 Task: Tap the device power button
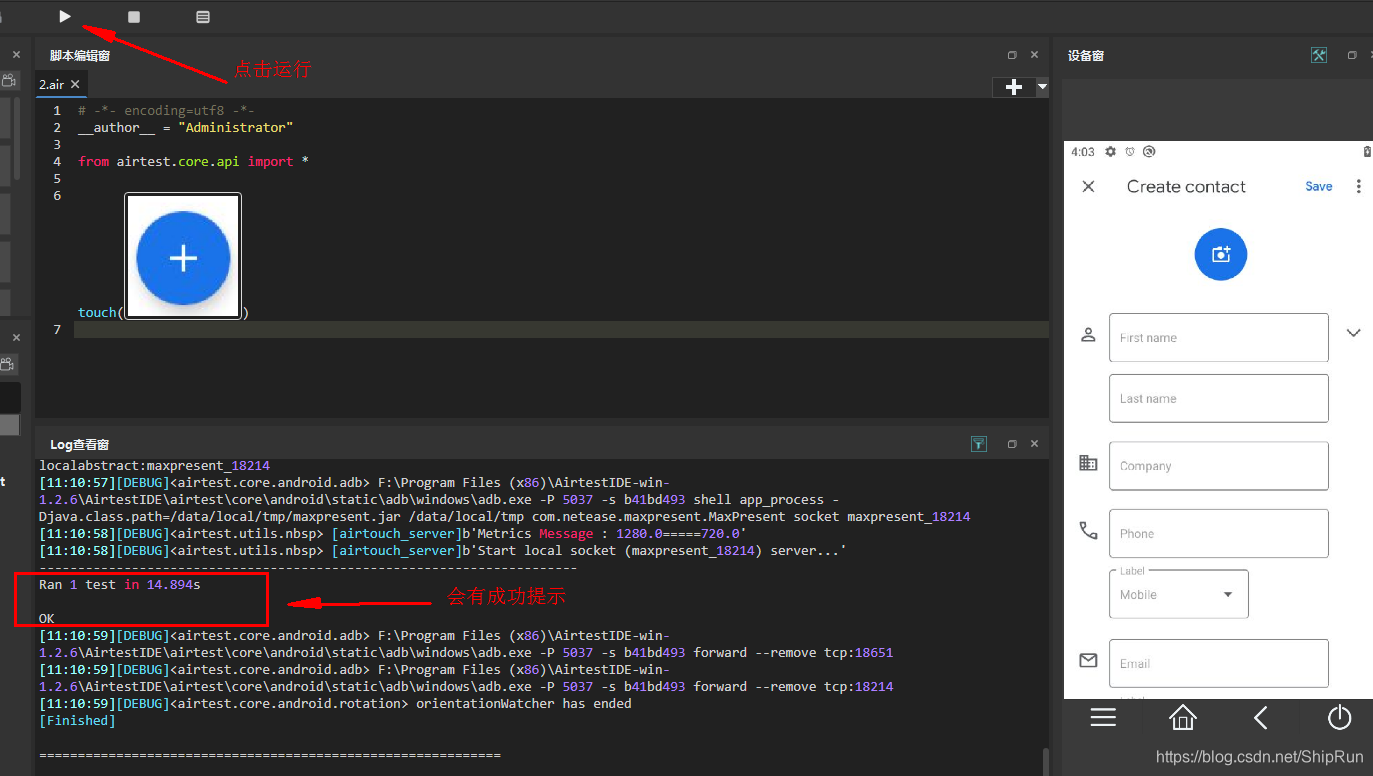click(1340, 718)
